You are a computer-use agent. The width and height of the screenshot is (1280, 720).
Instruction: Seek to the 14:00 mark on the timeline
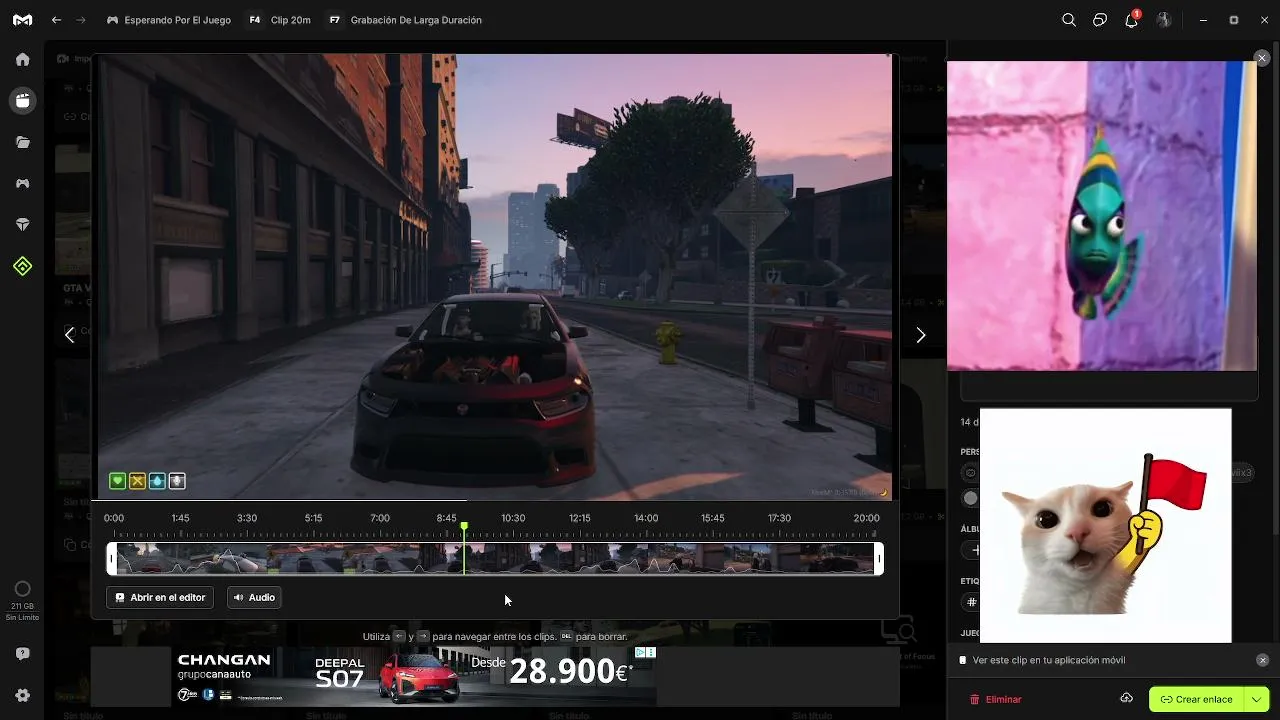[646, 518]
